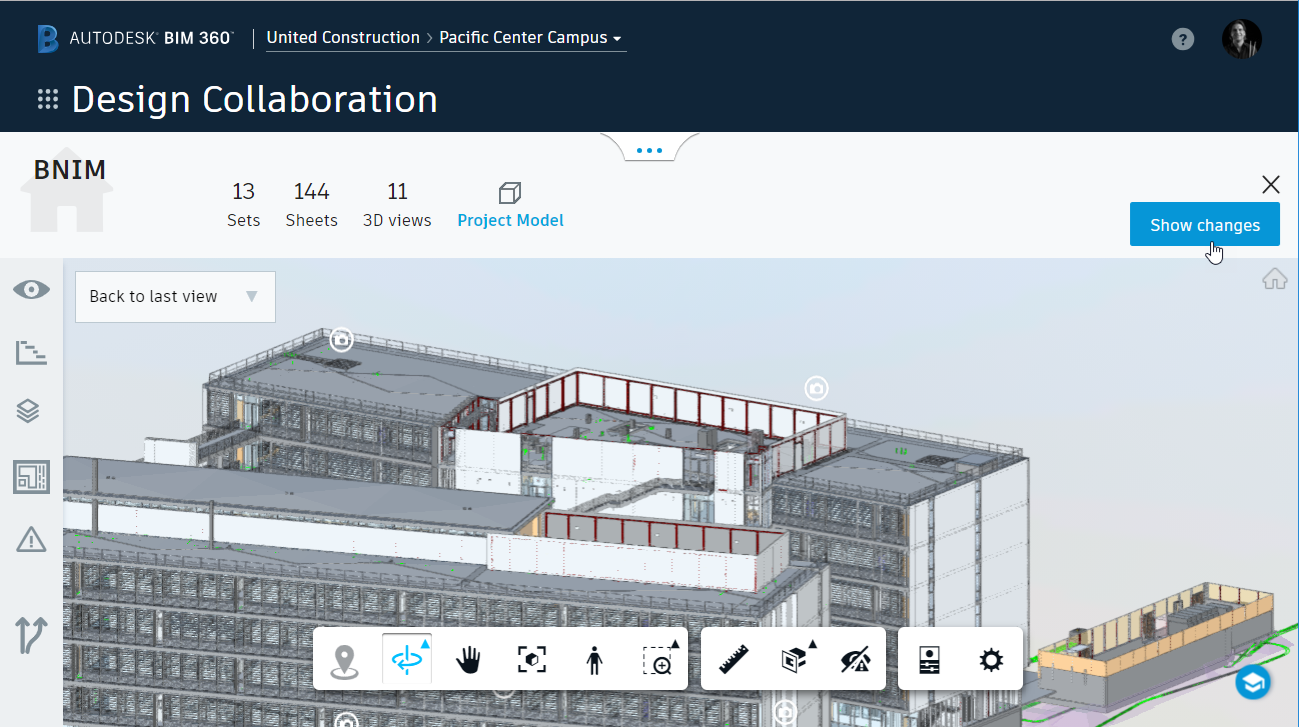
Task: Click Fit to view icon
Action: coord(532,659)
